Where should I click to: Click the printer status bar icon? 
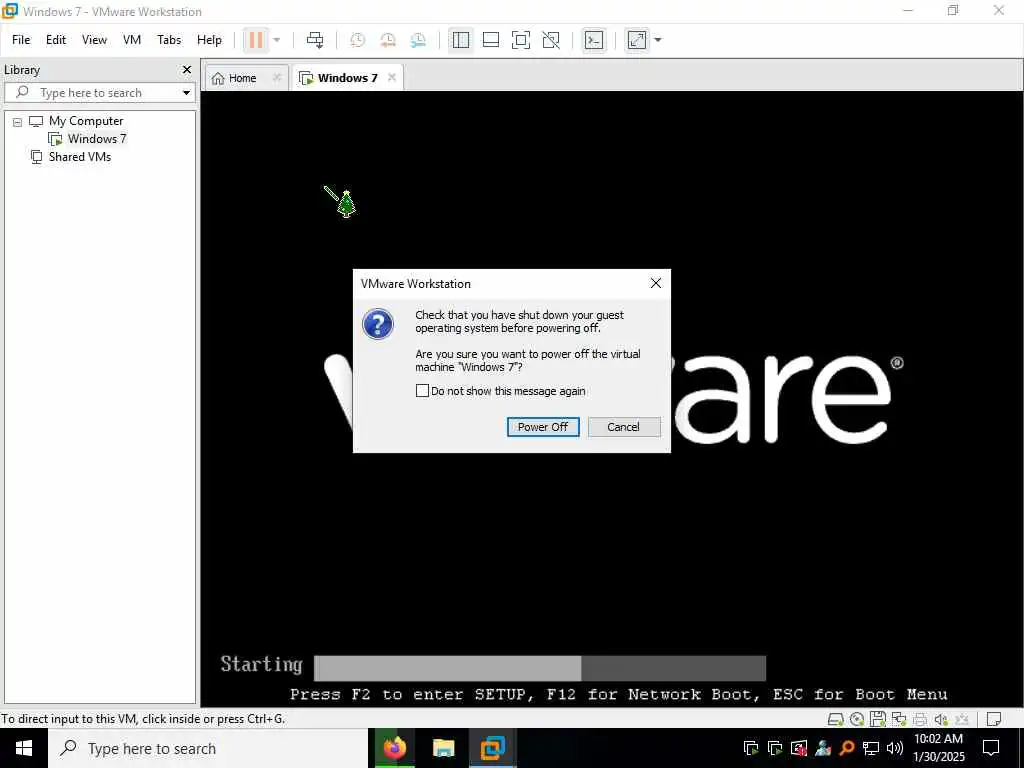[920, 719]
